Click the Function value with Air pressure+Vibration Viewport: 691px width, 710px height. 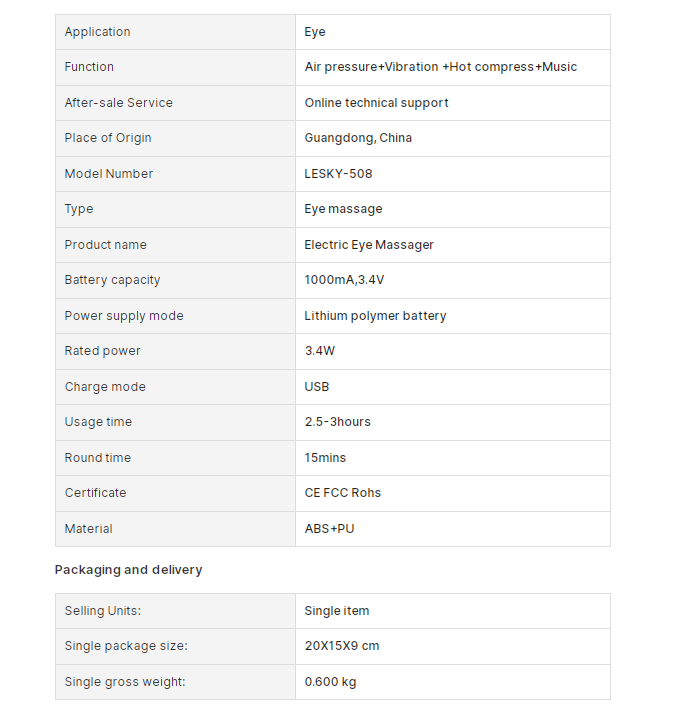coord(441,67)
